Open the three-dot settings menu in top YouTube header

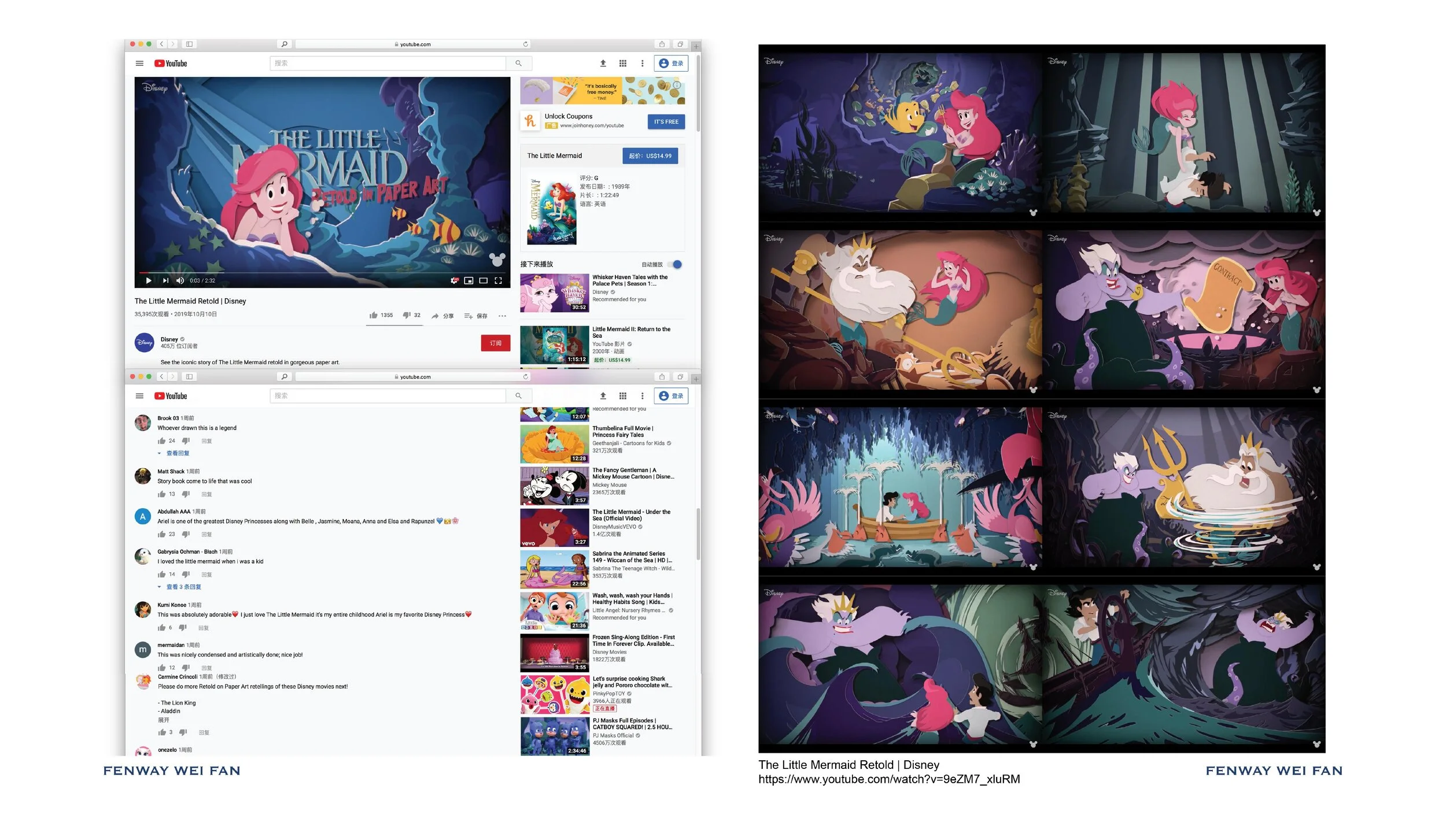tap(642, 64)
